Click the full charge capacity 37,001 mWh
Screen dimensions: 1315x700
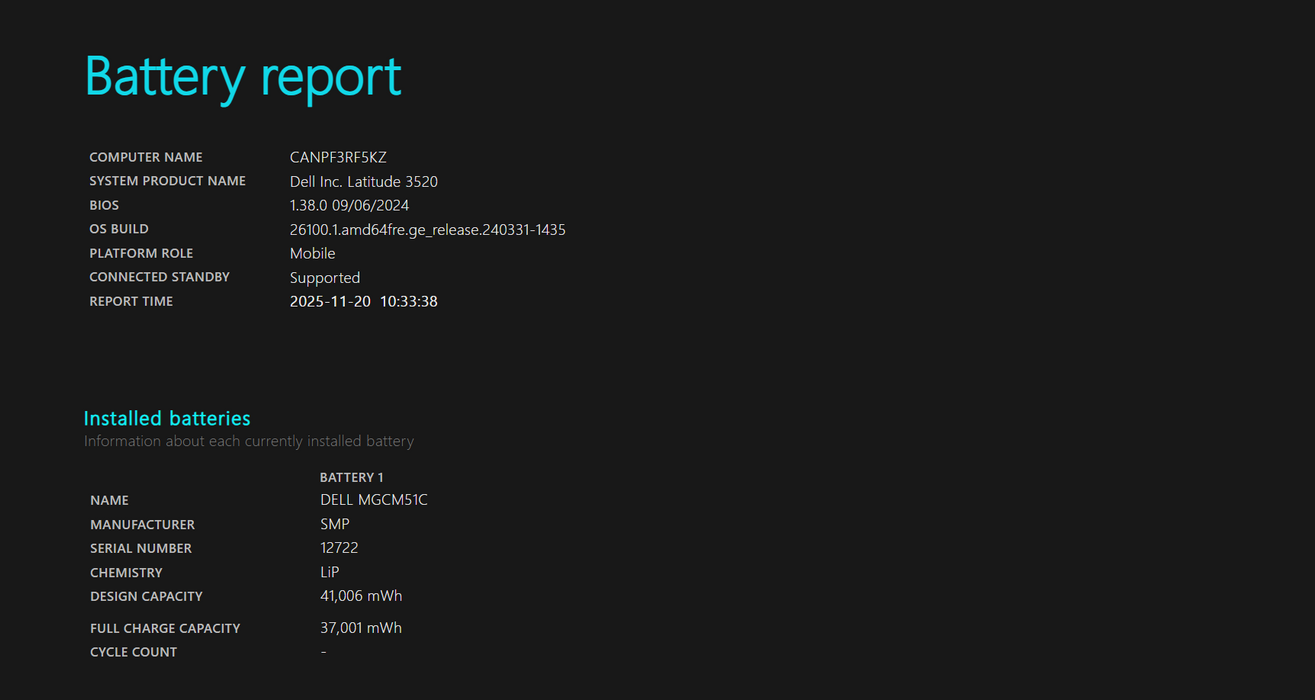[x=361, y=628]
